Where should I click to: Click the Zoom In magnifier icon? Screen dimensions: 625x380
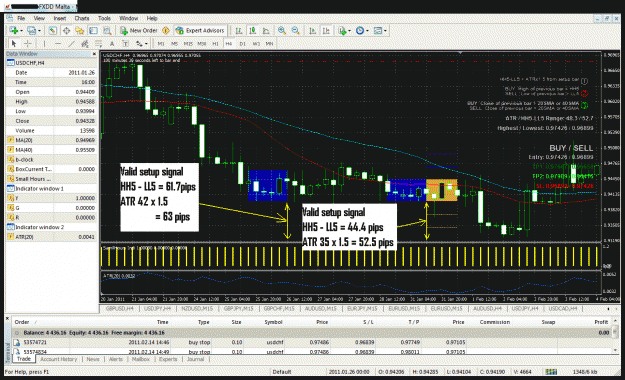pos(282,30)
